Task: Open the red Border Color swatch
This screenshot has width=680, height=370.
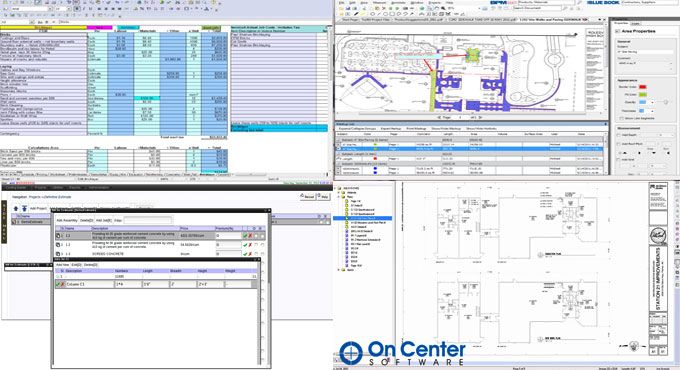Action: click(643, 87)
